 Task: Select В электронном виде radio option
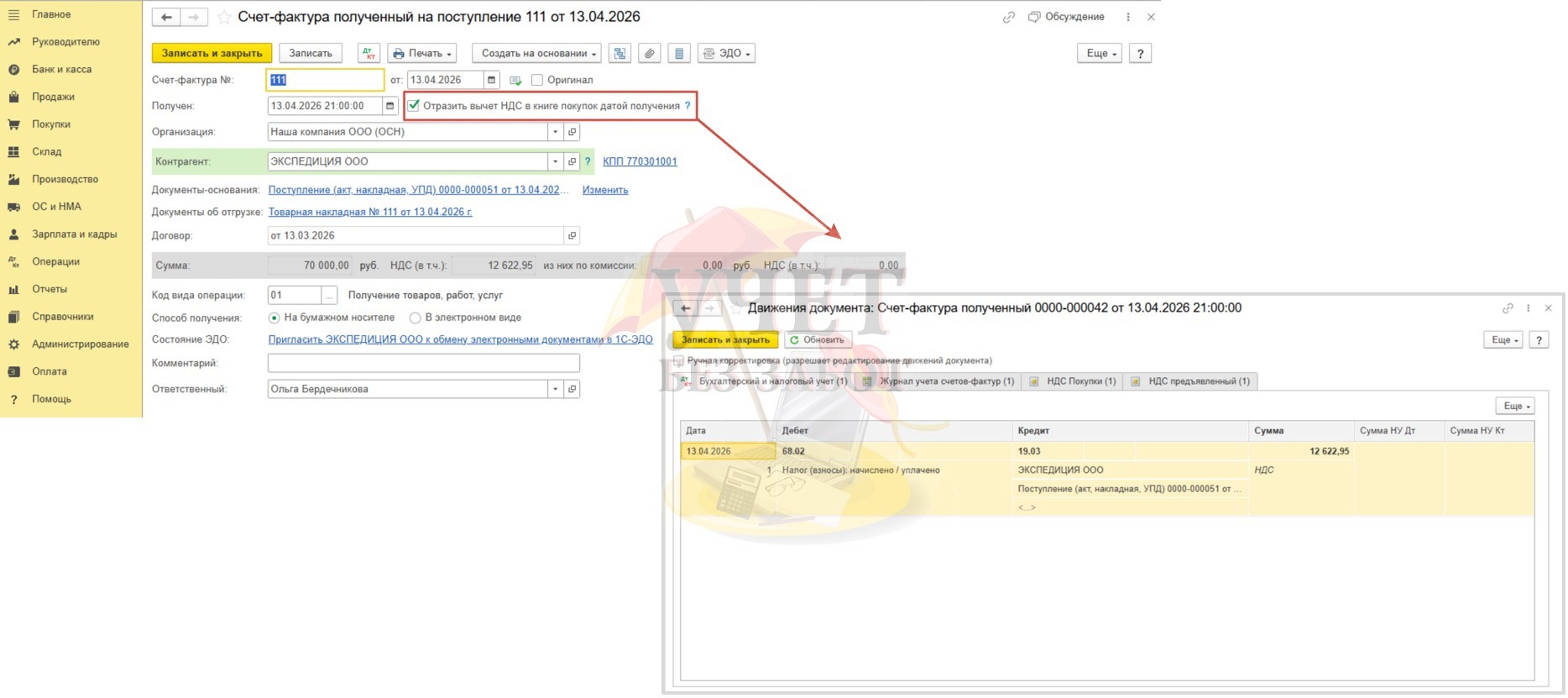click(415, 318)
